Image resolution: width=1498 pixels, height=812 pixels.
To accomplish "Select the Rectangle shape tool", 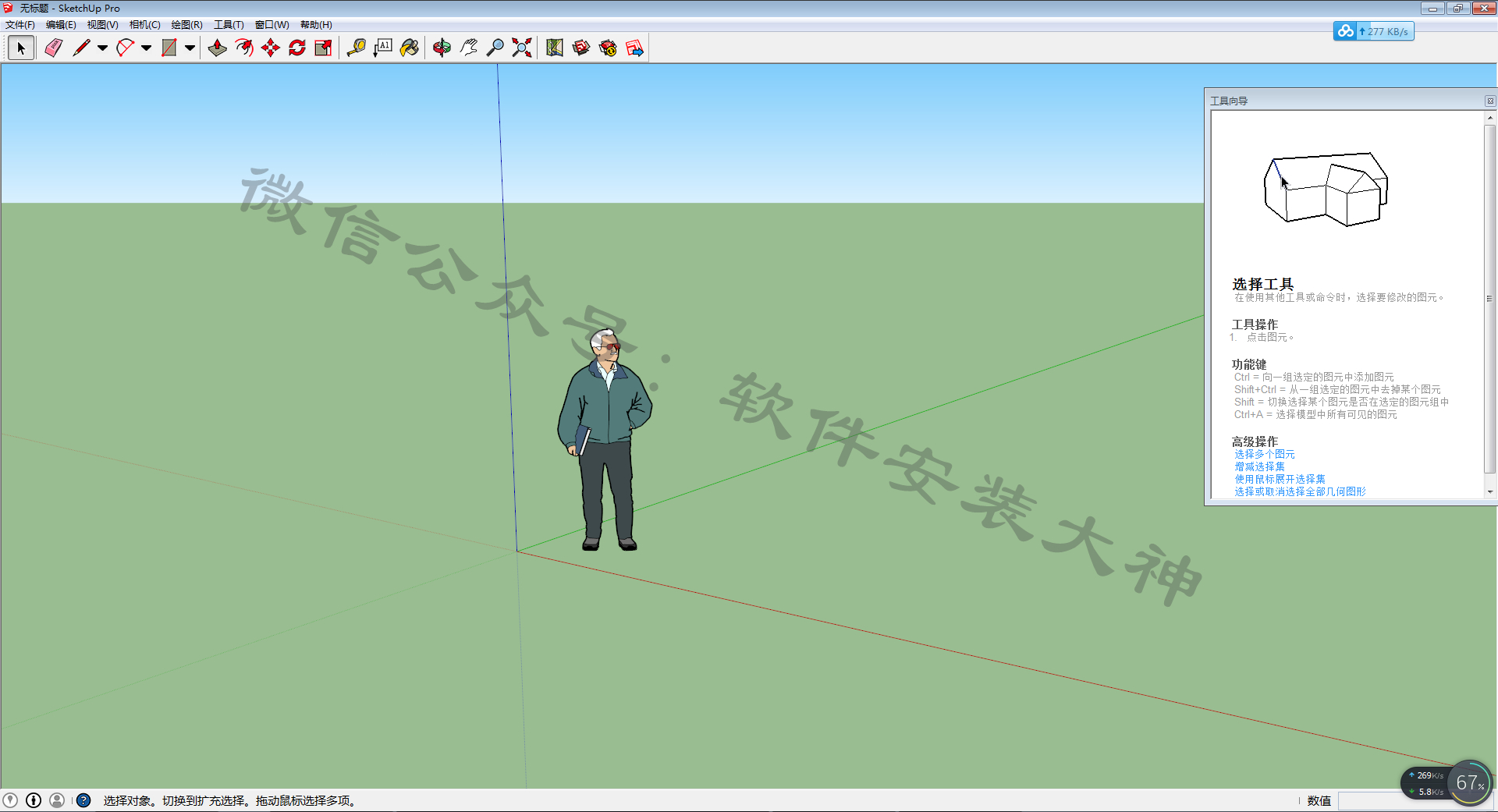I will pos(169,48).
